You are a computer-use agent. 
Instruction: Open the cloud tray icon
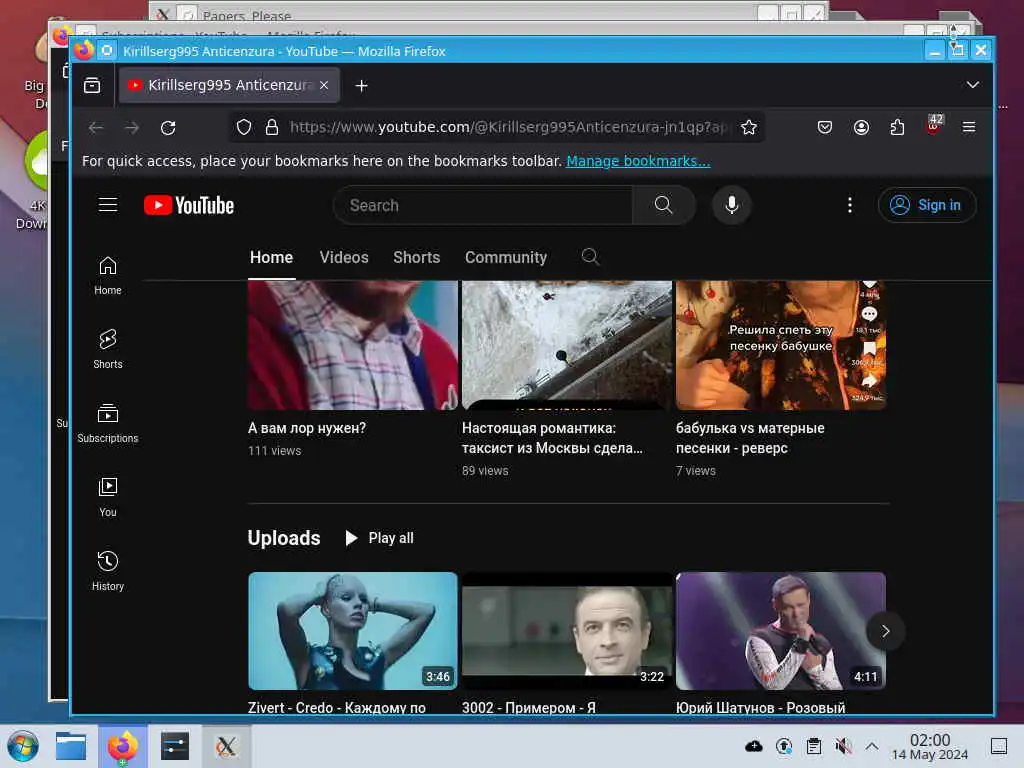tap(754, 746)
